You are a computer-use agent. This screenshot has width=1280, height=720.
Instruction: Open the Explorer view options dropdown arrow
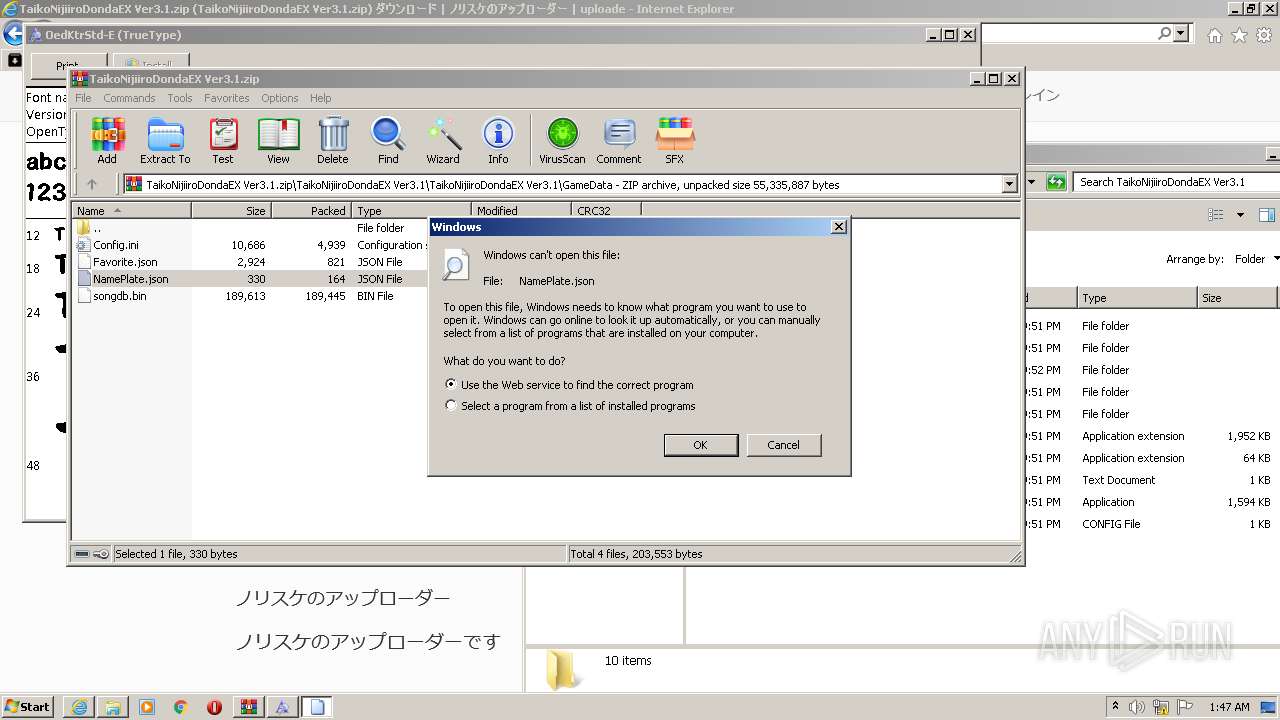coord(1240,215)
